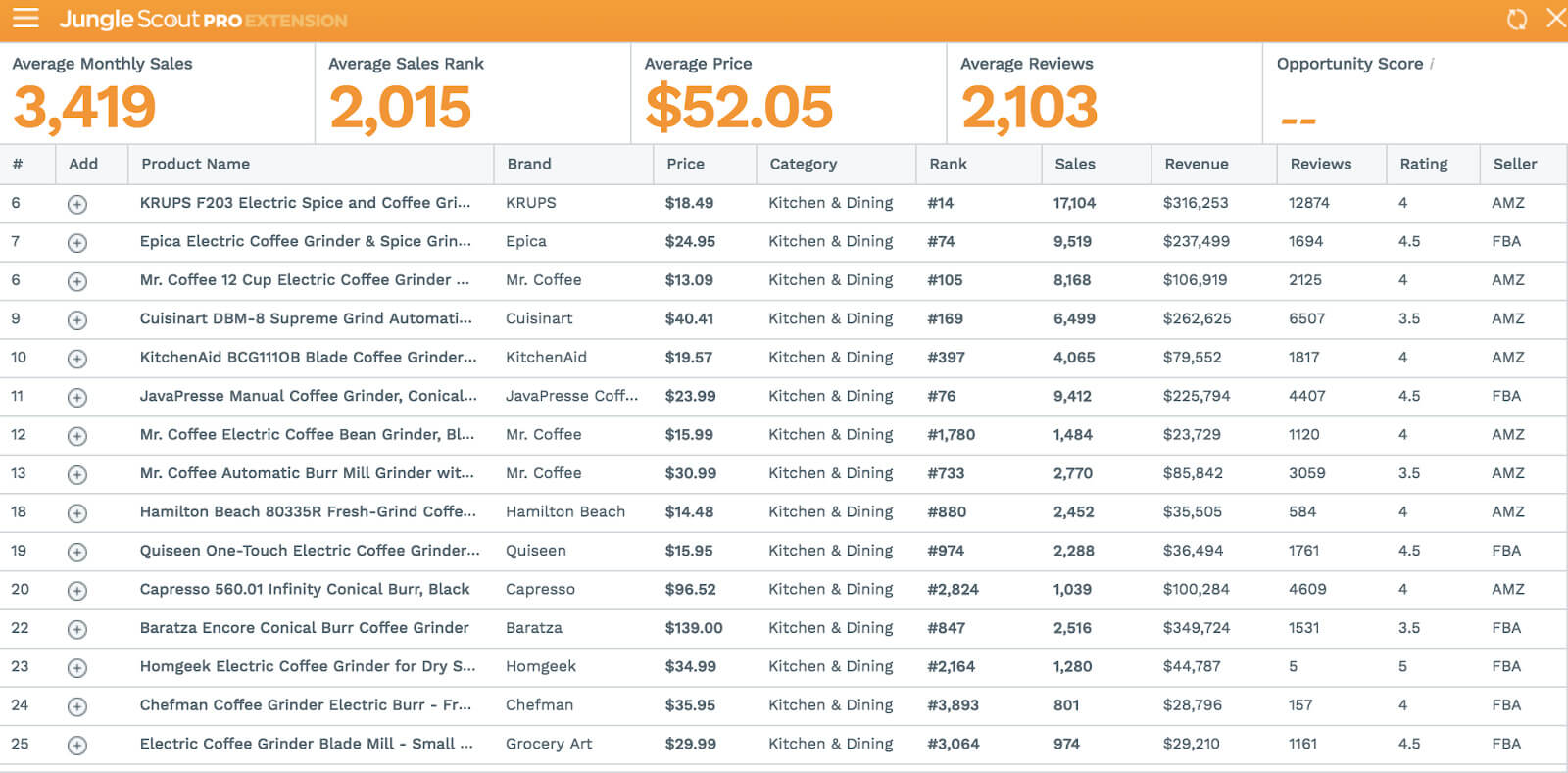This screenshot has width=1568, height=773.
Task: Sort table by Sales column
Action: click(x=1074, y=164)
